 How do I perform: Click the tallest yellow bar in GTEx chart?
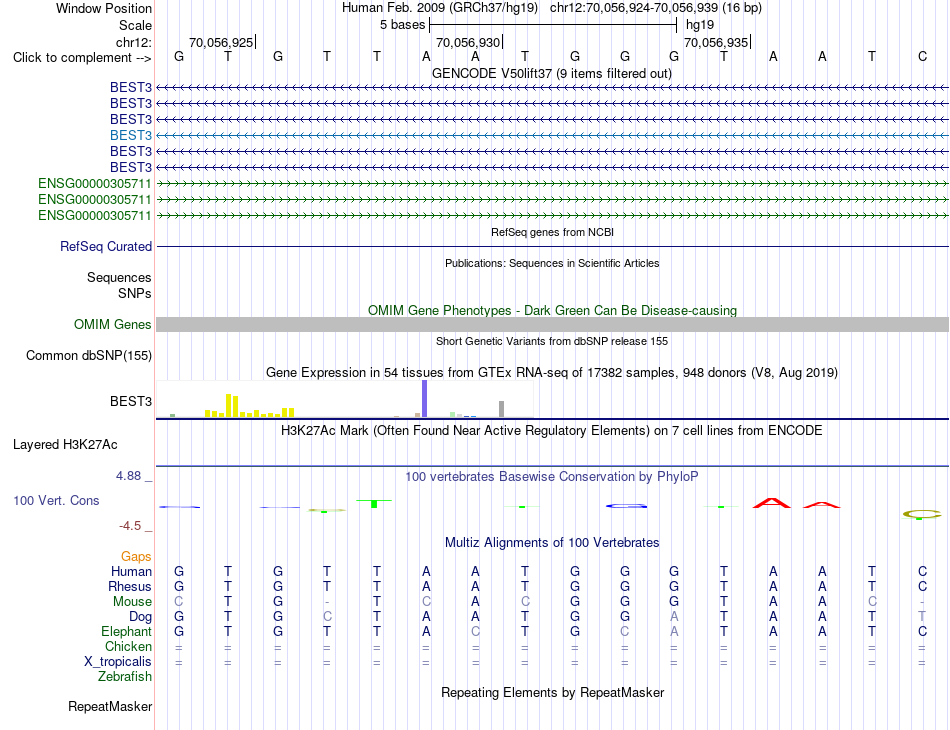coord(228,405)
